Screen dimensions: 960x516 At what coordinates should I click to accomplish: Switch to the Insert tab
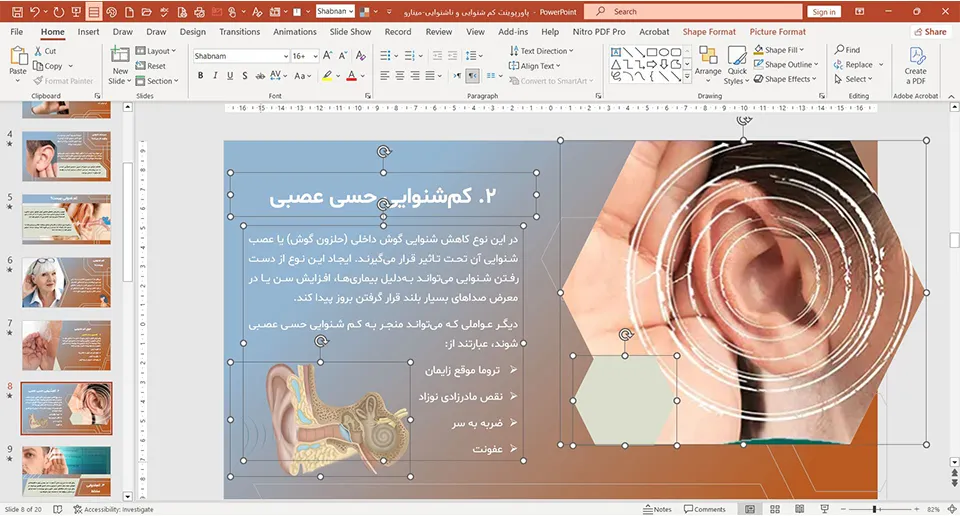(88, 32)
